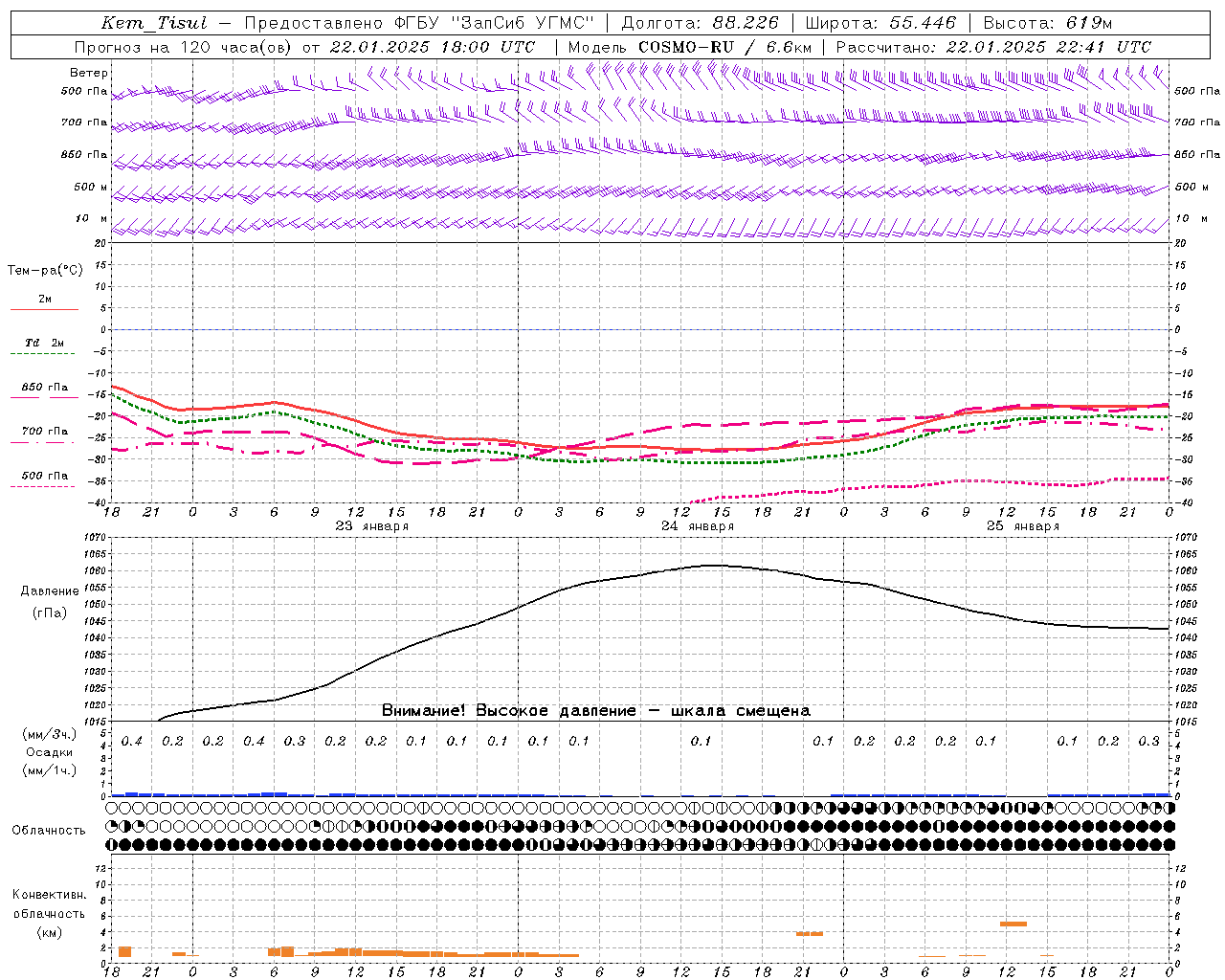This screenshot has height=980, width=1225.
Task: Click the Осадки precipitation label
Action: (x=50, y=752)
